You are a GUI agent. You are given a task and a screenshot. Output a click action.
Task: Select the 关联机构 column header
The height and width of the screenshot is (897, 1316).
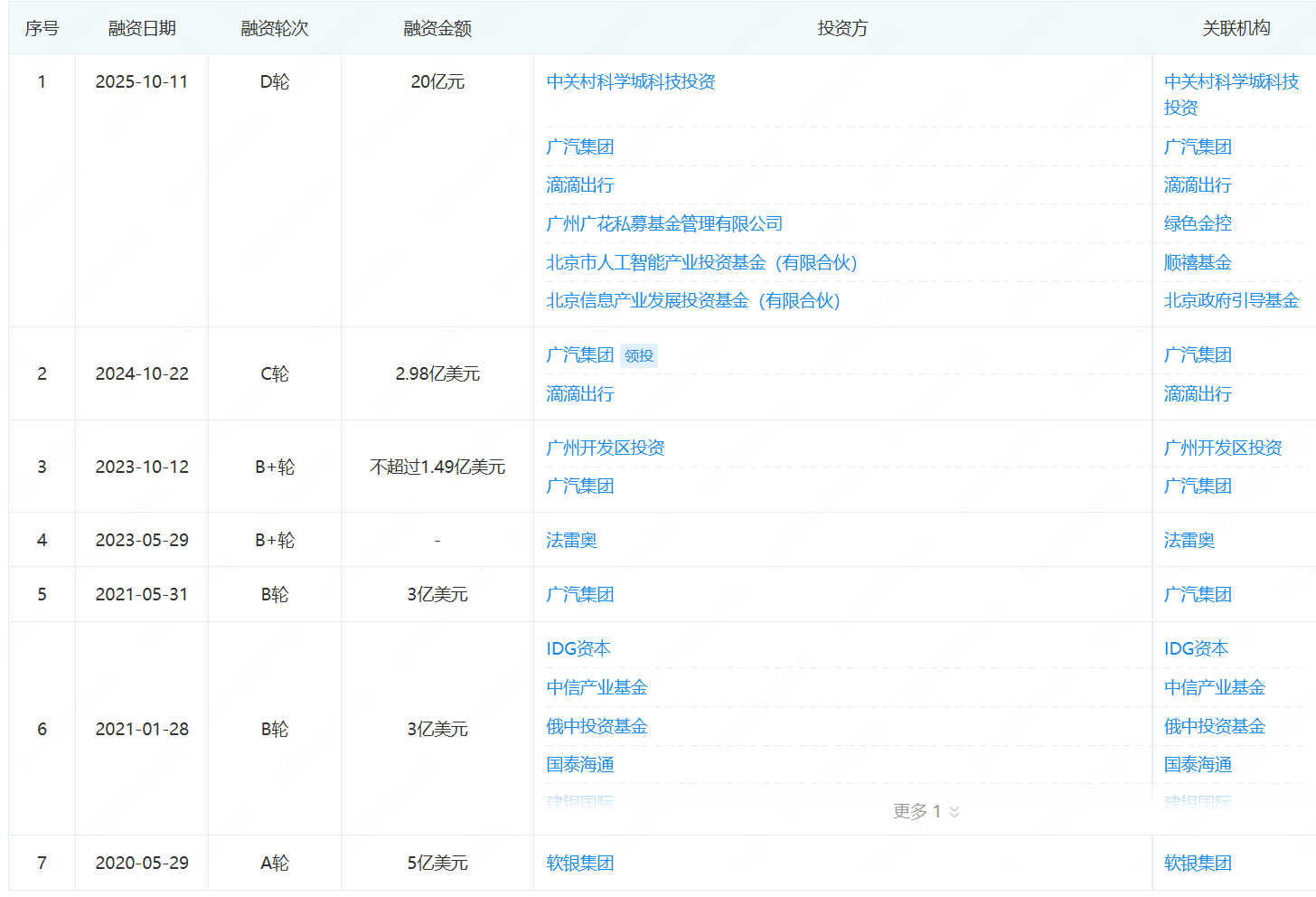[1235, 29]
